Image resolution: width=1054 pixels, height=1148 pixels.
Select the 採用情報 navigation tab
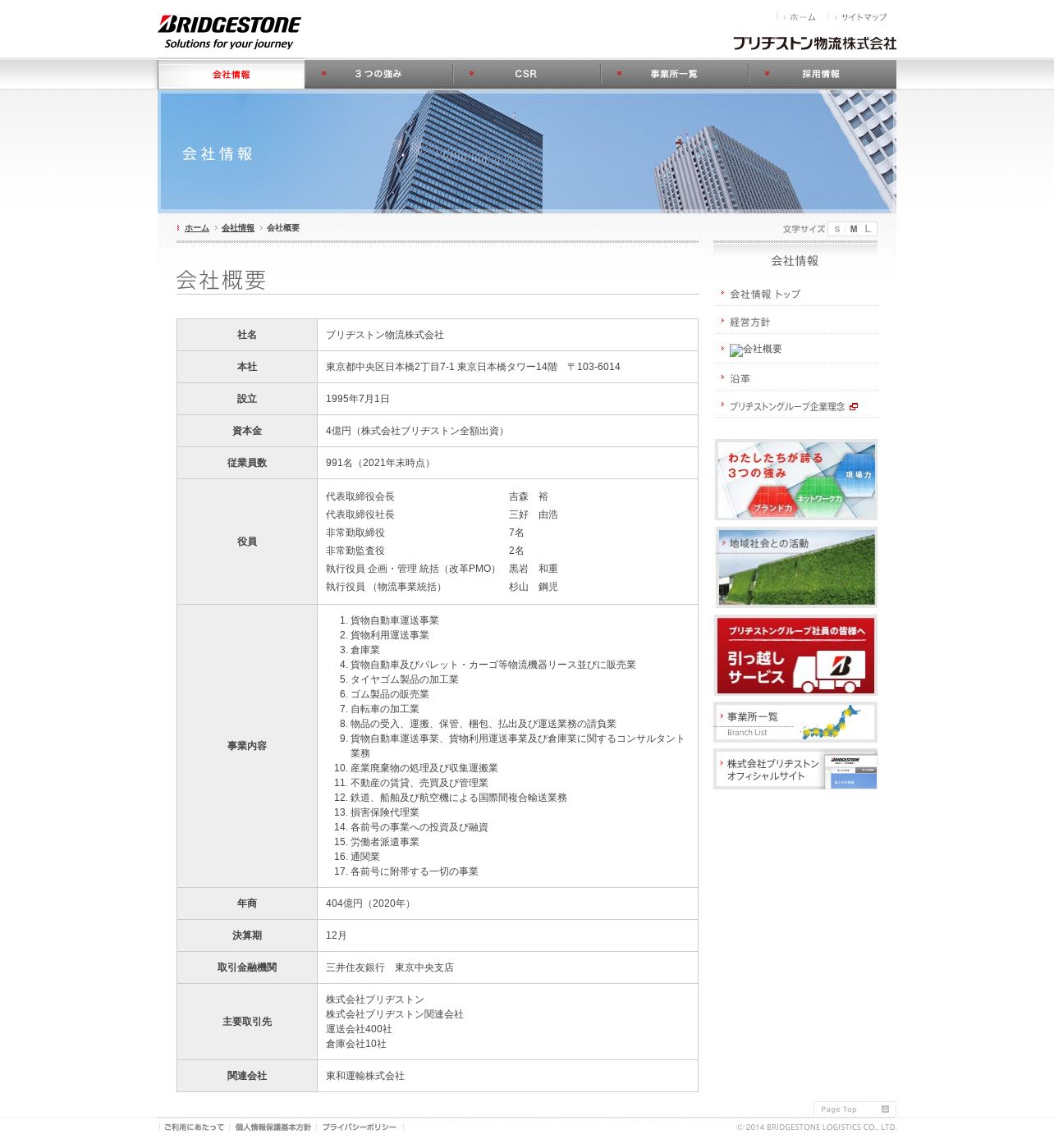(822, 74)
